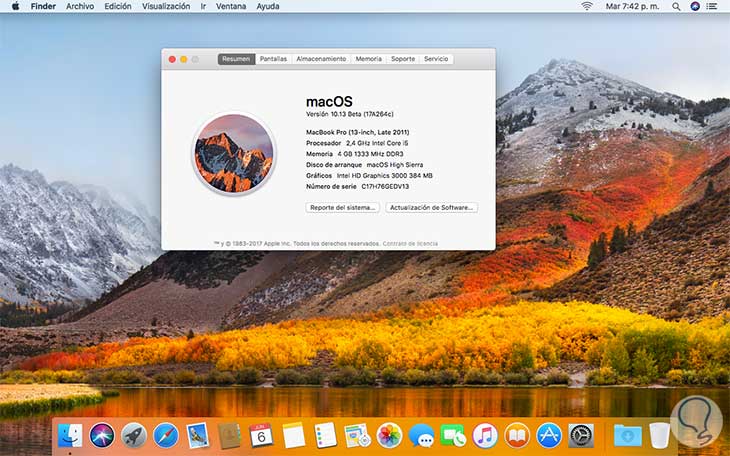Open Trash in the Dock
The width and height of the screenshot is (730, 456).
pos(659,436)
